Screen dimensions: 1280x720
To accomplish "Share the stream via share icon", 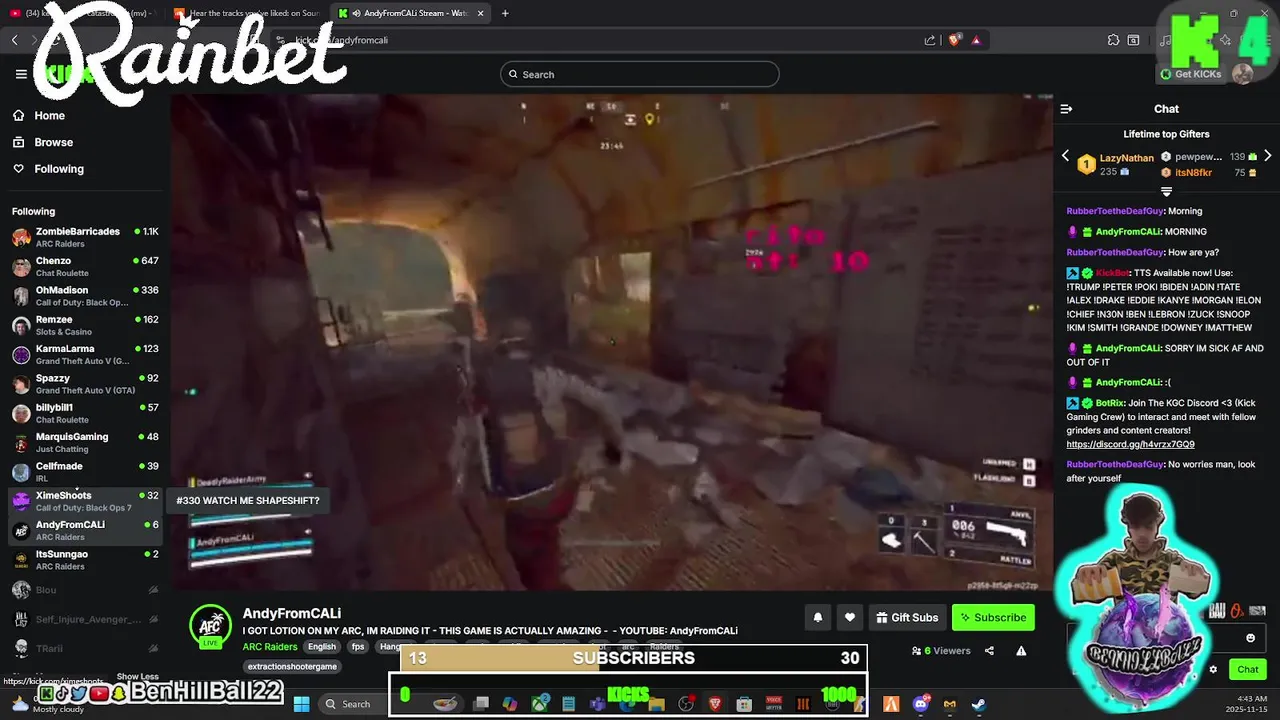I will (989, 651).
